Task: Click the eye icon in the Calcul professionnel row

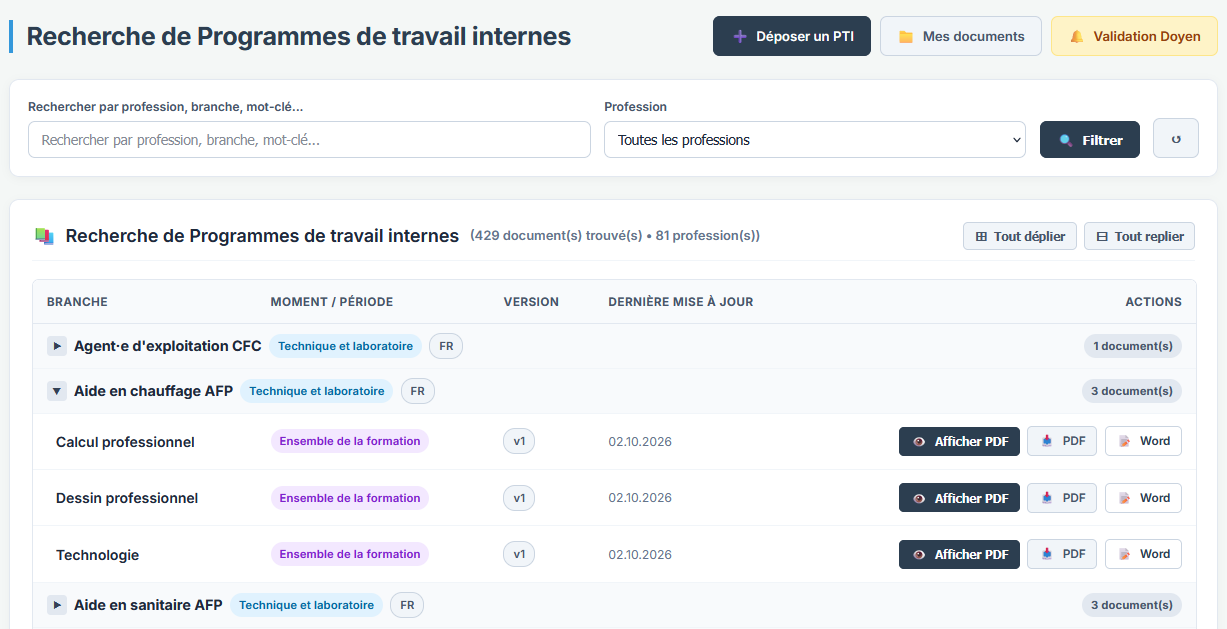Action: pyautogui.click(x=919, y=442)
